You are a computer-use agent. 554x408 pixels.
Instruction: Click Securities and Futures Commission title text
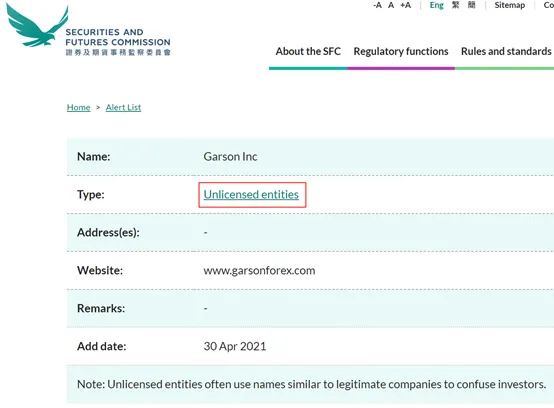click(118, 37)
